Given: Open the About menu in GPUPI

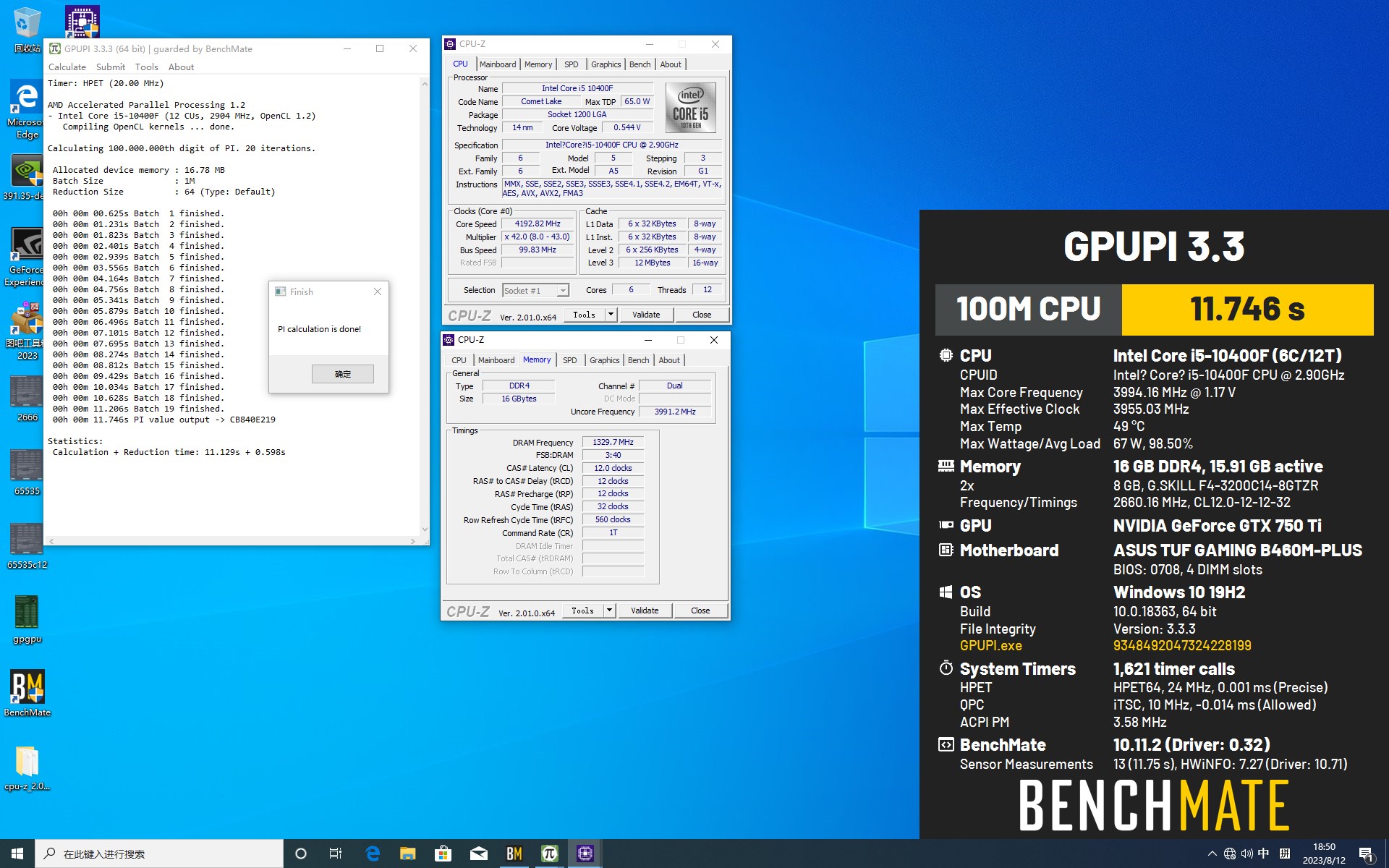Looking at the screenshot, I should click(x=182, y=67).
